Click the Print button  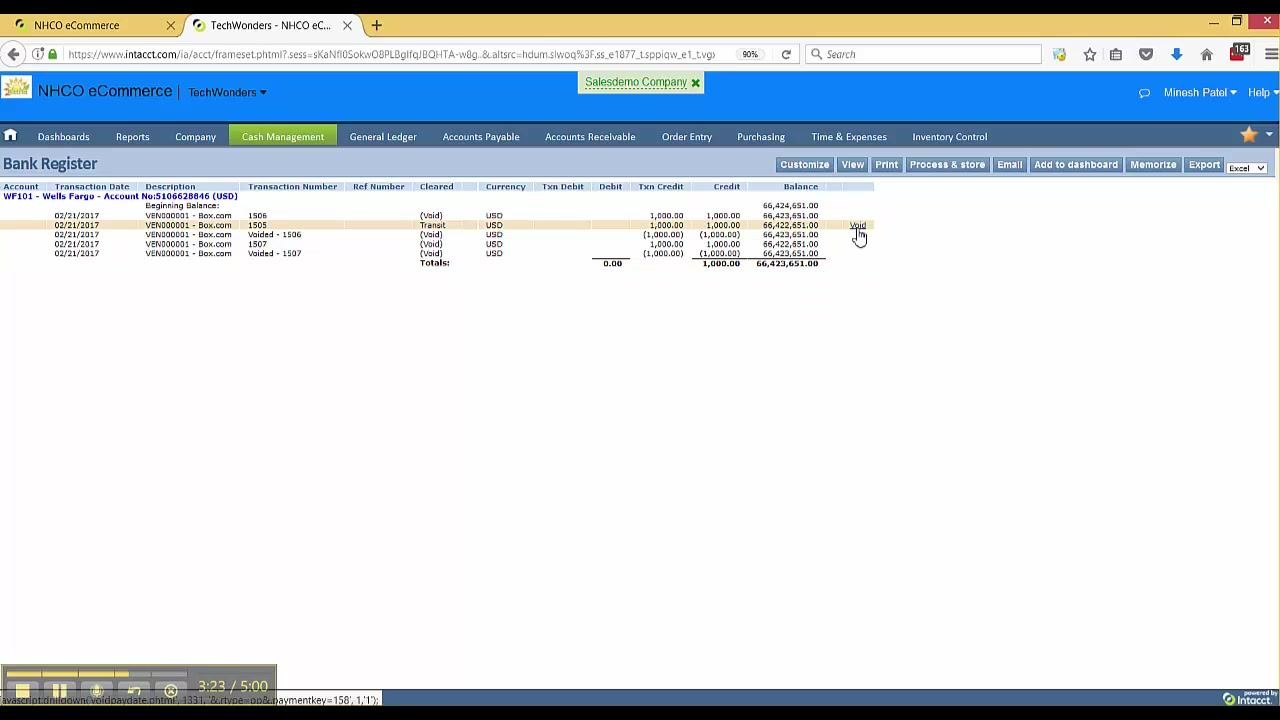(887, 165)
